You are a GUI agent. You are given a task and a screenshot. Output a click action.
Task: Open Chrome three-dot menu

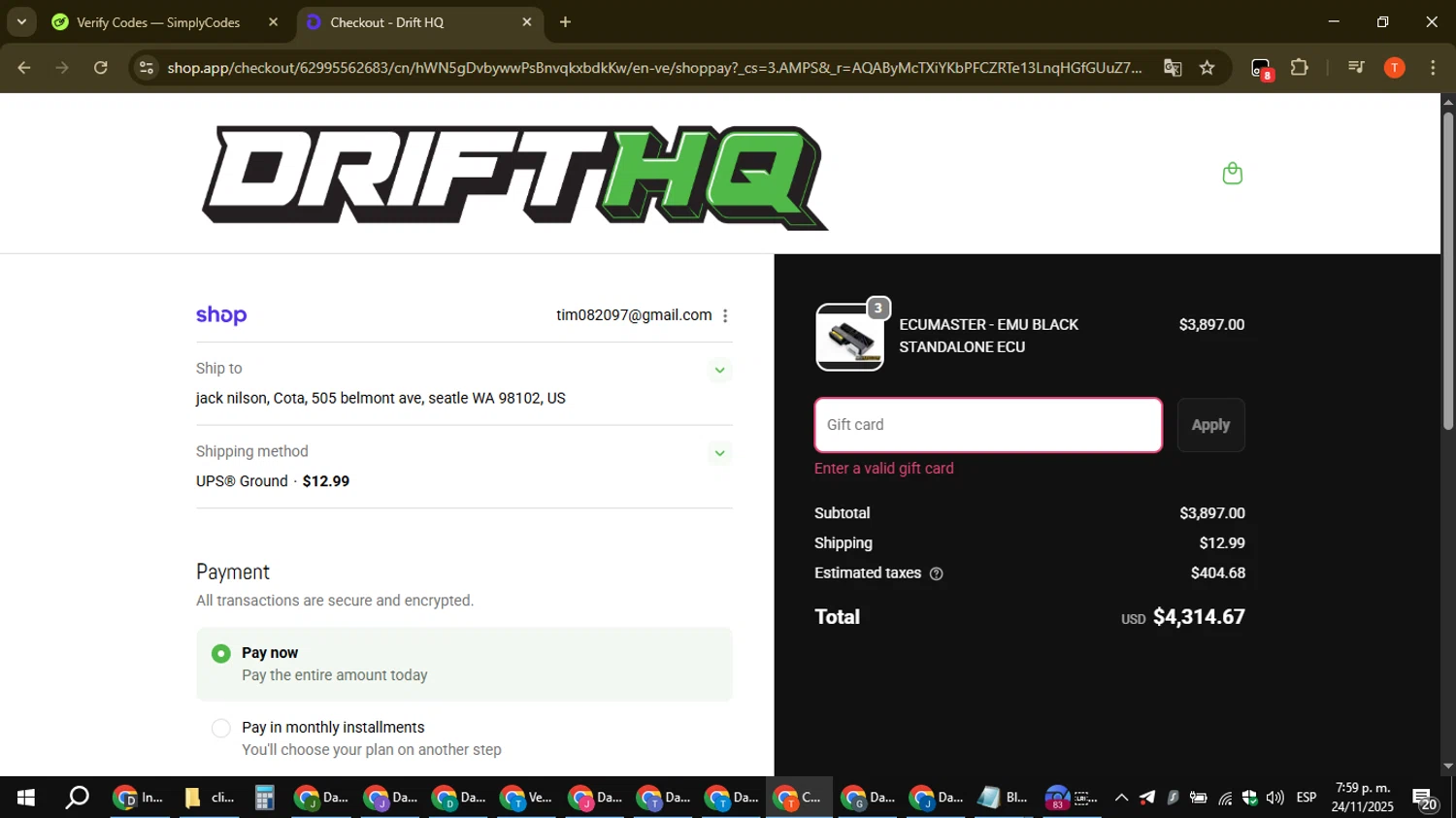click(x=1433, y=68)
